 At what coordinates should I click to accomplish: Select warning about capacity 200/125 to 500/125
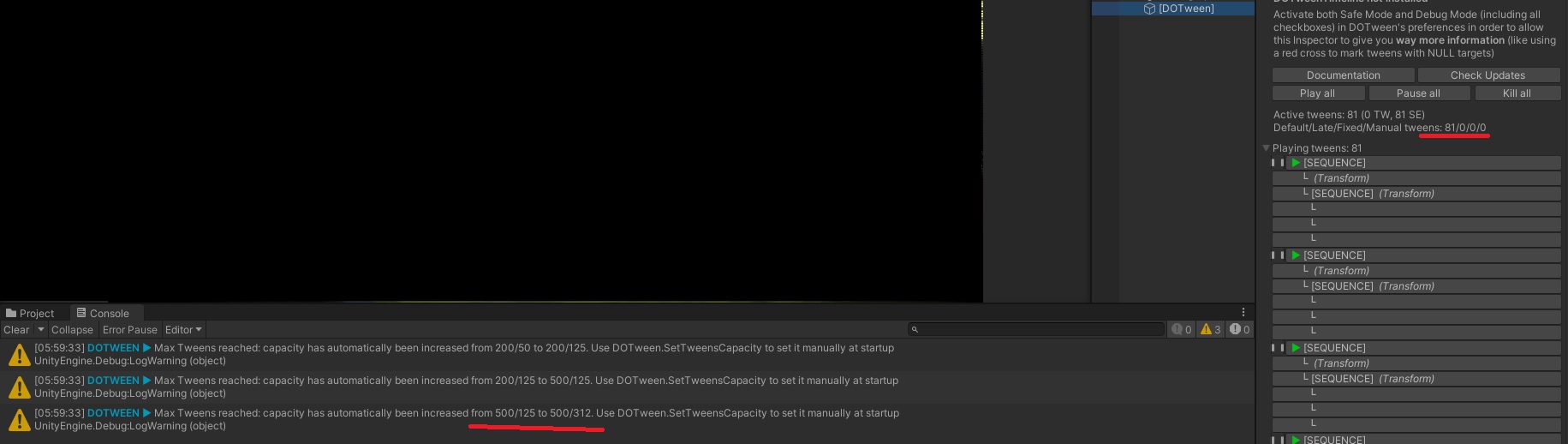pyautogui.click(x=627, y=387)
